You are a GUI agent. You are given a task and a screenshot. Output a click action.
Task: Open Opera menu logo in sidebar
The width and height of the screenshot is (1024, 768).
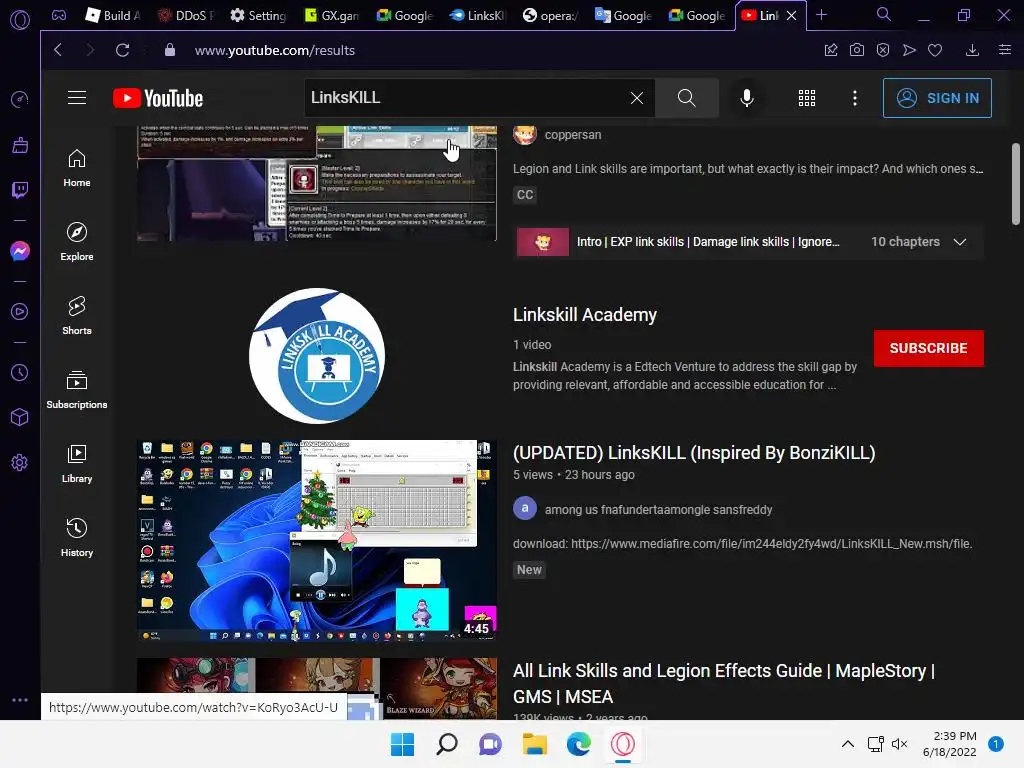point(20,20)
